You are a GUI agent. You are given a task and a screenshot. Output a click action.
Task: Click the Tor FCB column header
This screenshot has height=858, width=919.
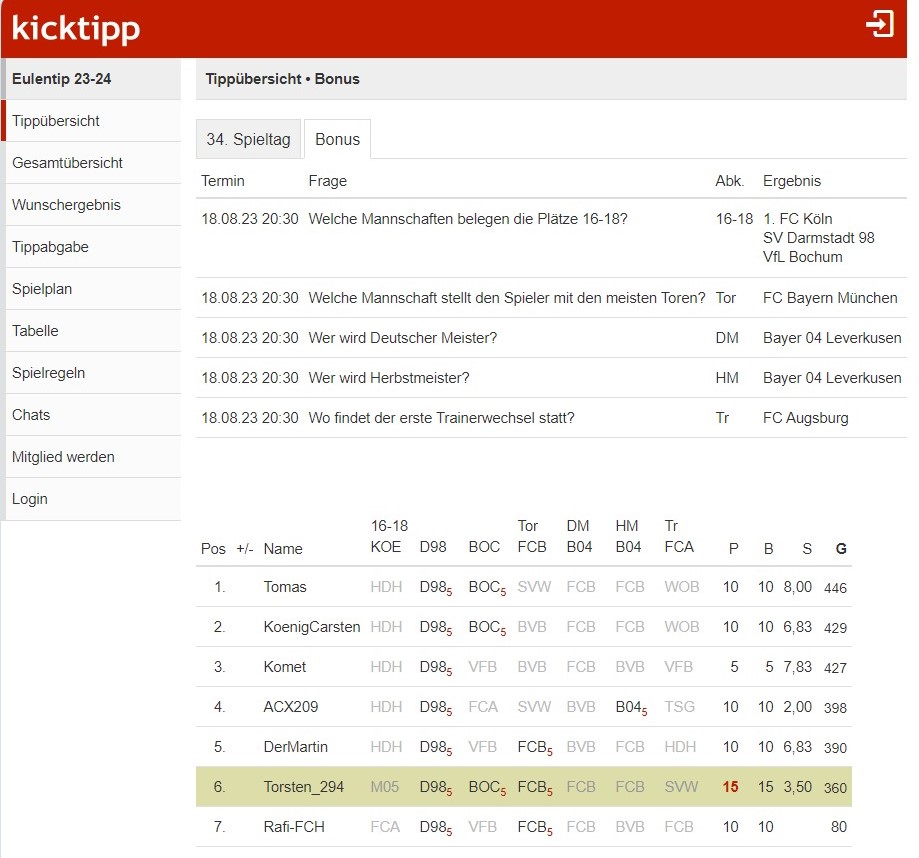(x=532, y=536)
